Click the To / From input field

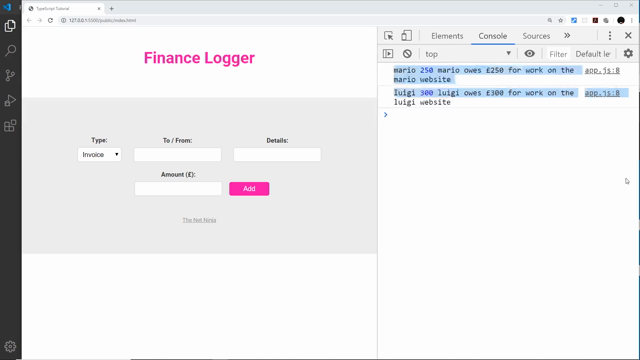click(x=178, y=155)
